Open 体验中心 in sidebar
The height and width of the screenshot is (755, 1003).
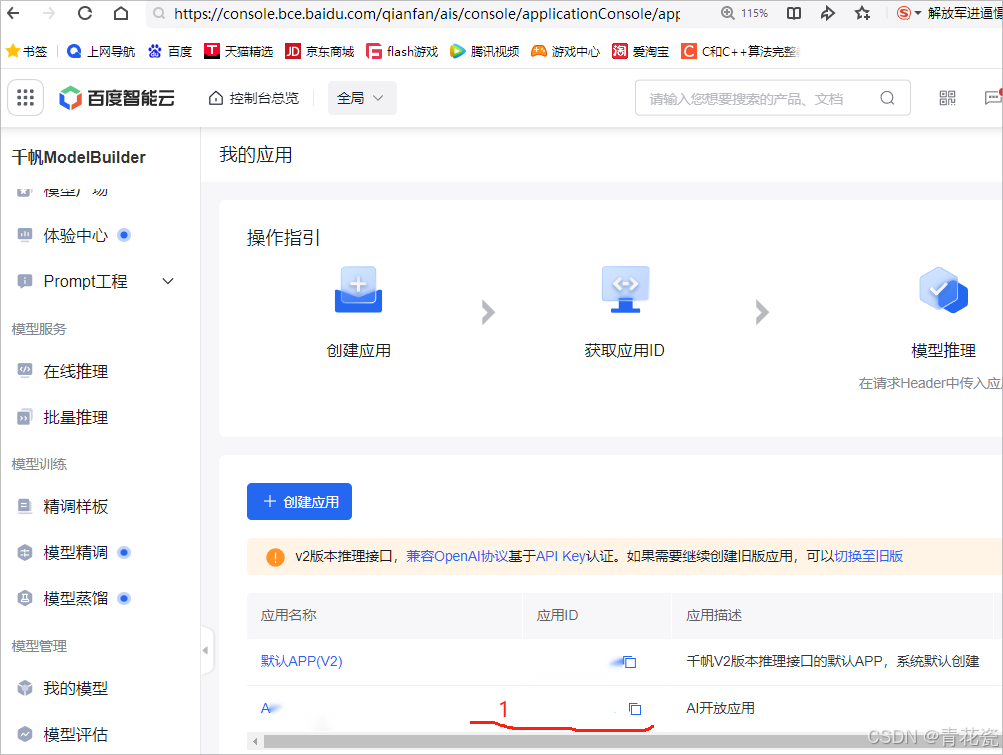(75, 235)
